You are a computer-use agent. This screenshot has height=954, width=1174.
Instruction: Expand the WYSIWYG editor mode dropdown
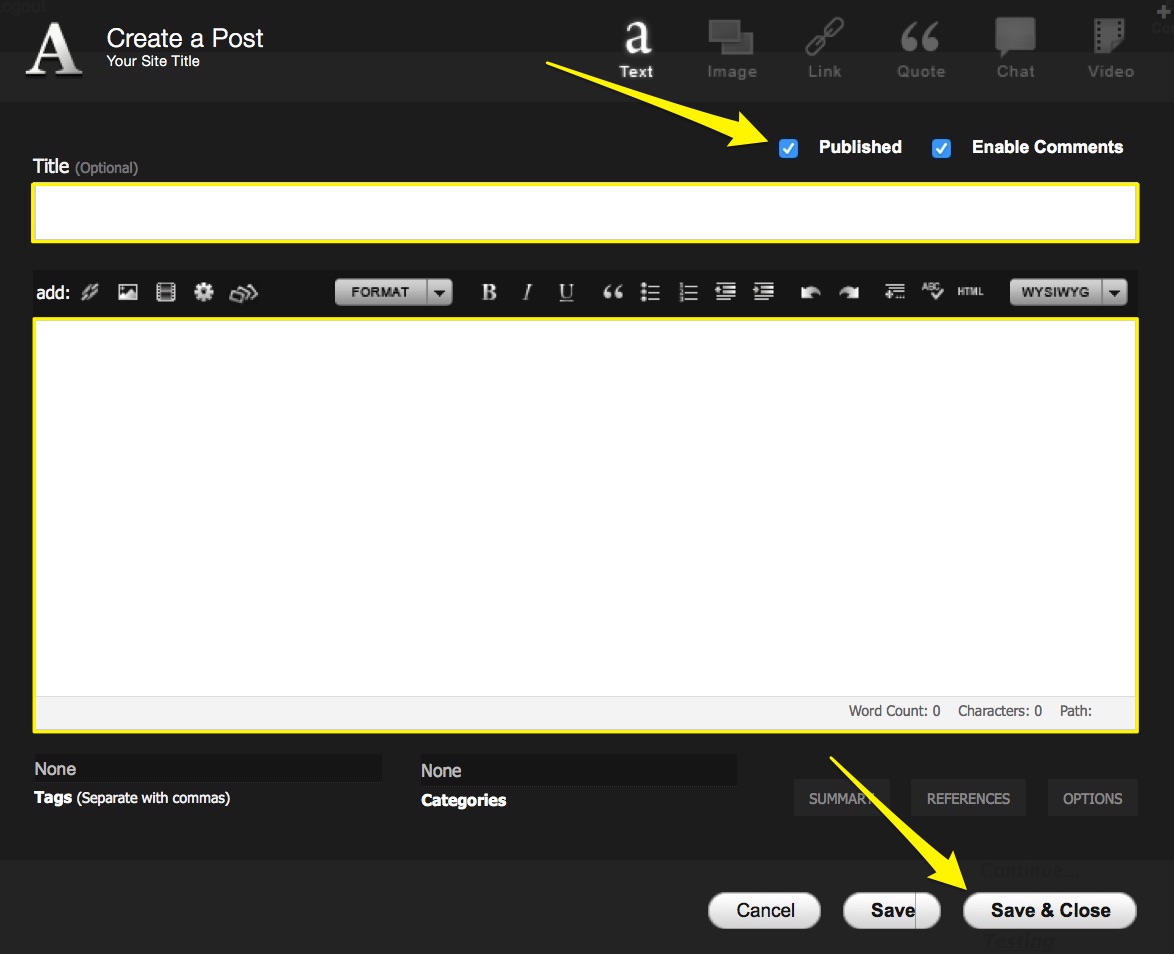[x=1068, y=292]
